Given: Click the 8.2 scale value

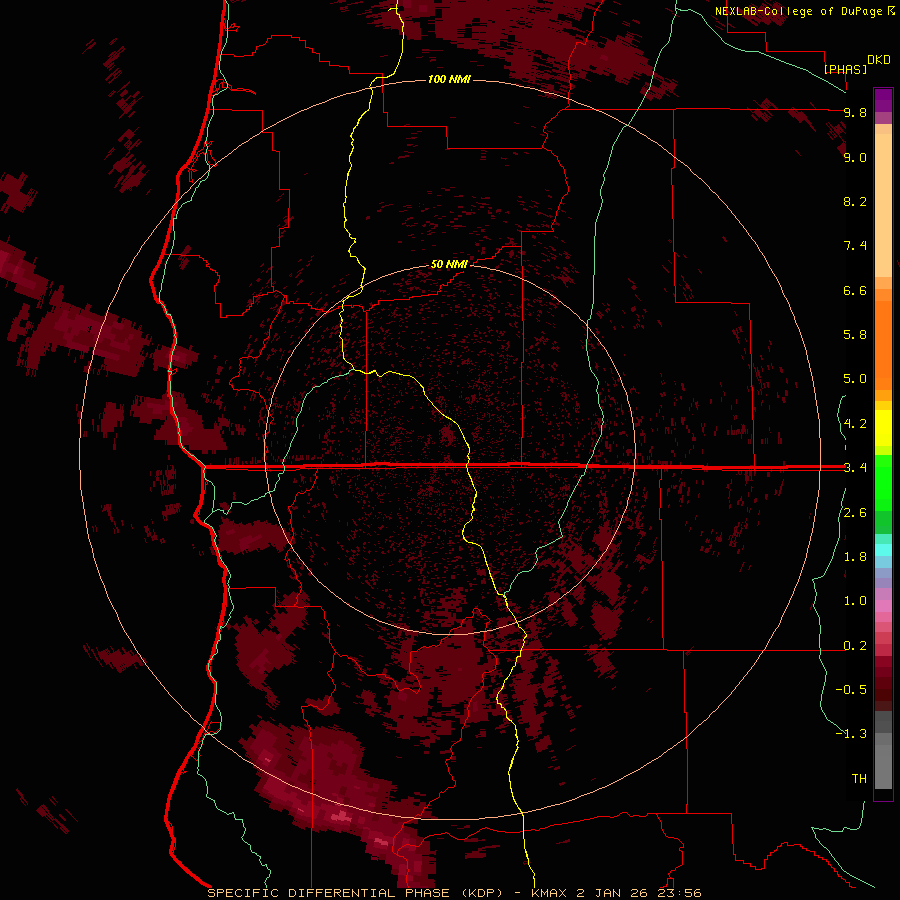Looking at the screenshot, I should (855, 201).
